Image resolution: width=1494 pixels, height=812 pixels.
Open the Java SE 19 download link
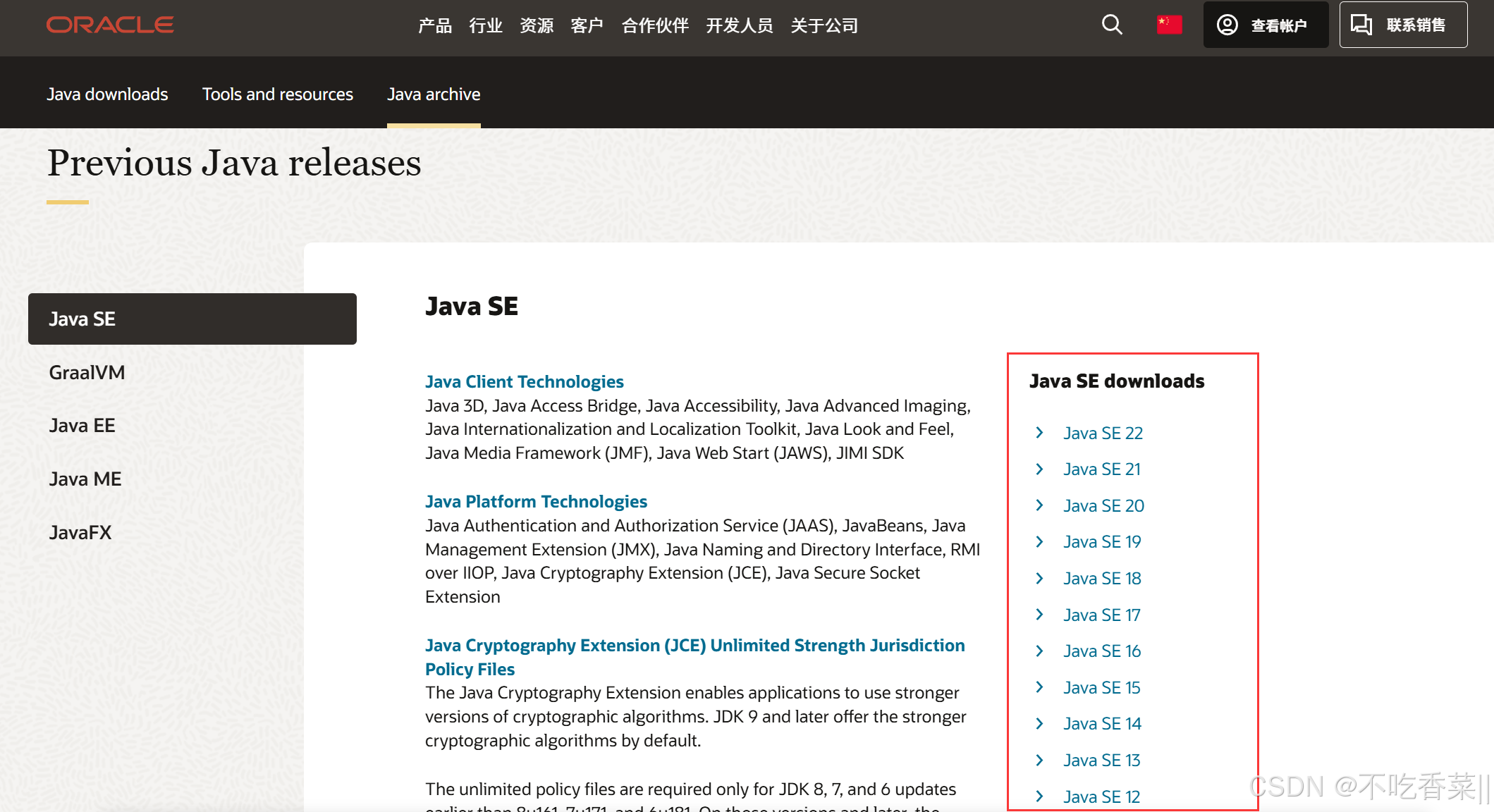point(1102,541)
